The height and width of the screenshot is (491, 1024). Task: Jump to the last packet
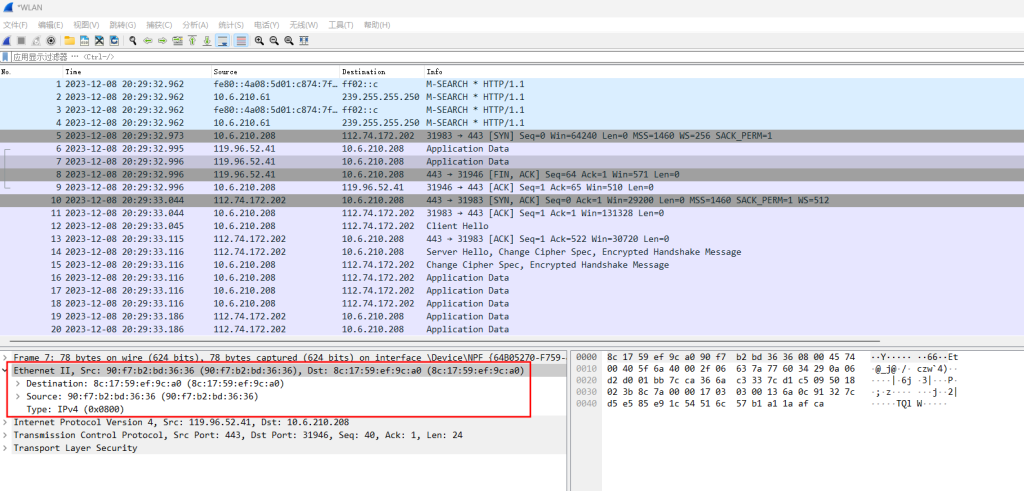click(x=206, y=40)
